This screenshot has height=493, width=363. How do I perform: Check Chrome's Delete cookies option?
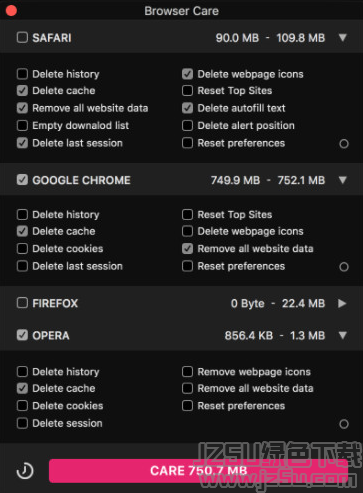click(x=22, y=248)
